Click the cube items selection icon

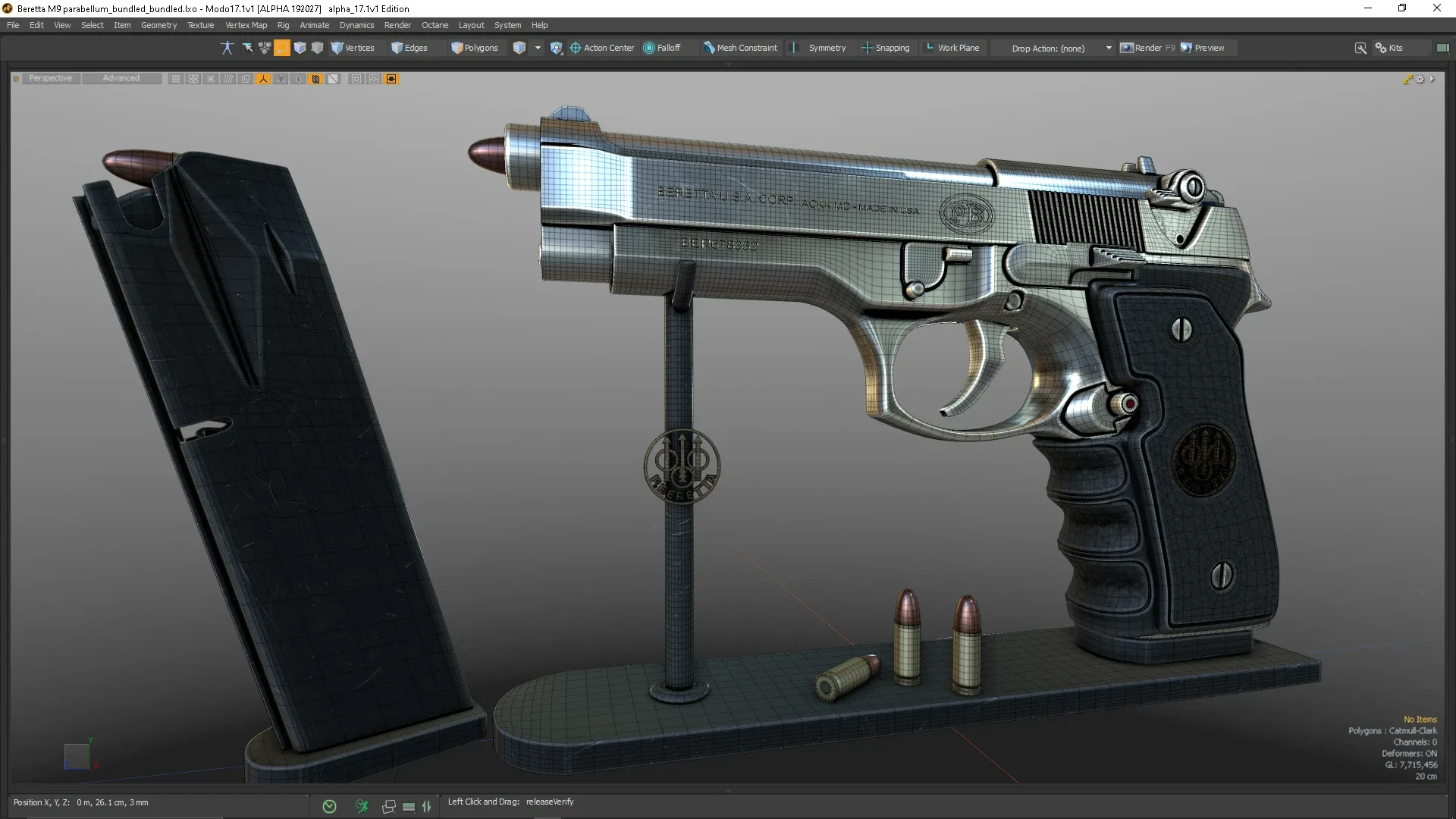(x=519, y=48)
